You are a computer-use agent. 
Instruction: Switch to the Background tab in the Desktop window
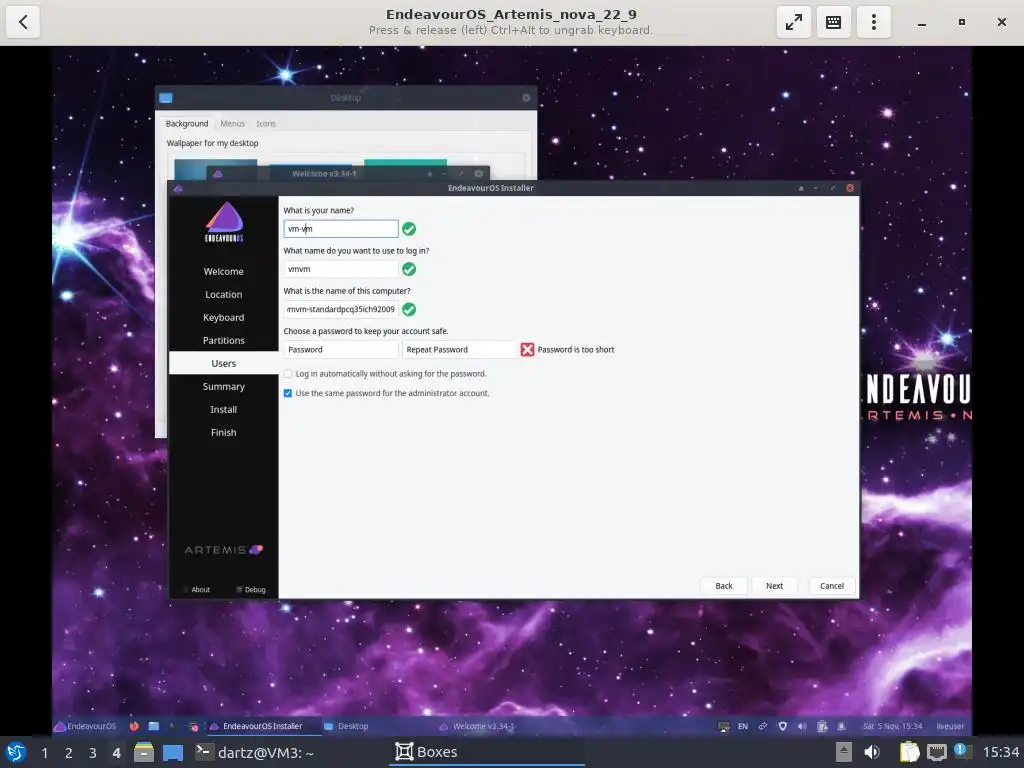coord(187,123)
